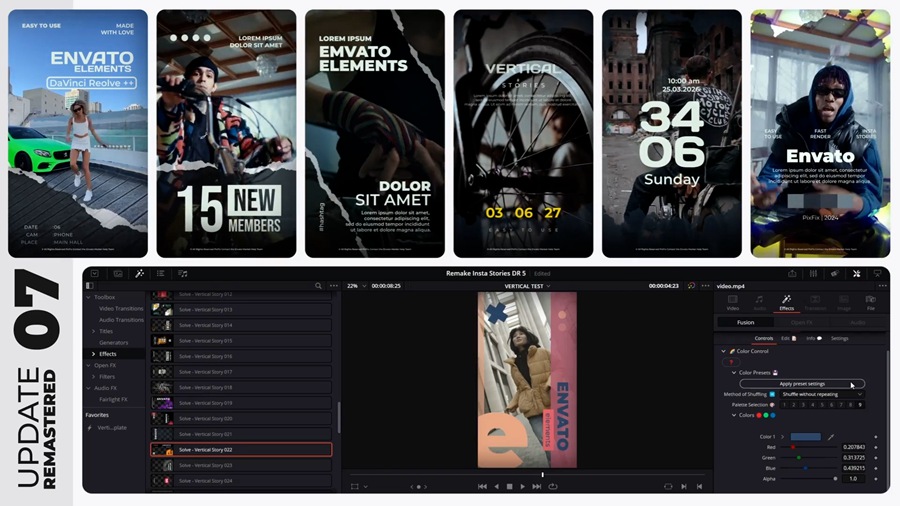Screen dimensions: 900x506
Task: Click the Color 1 blue swatch
Action: click(805, 437)
